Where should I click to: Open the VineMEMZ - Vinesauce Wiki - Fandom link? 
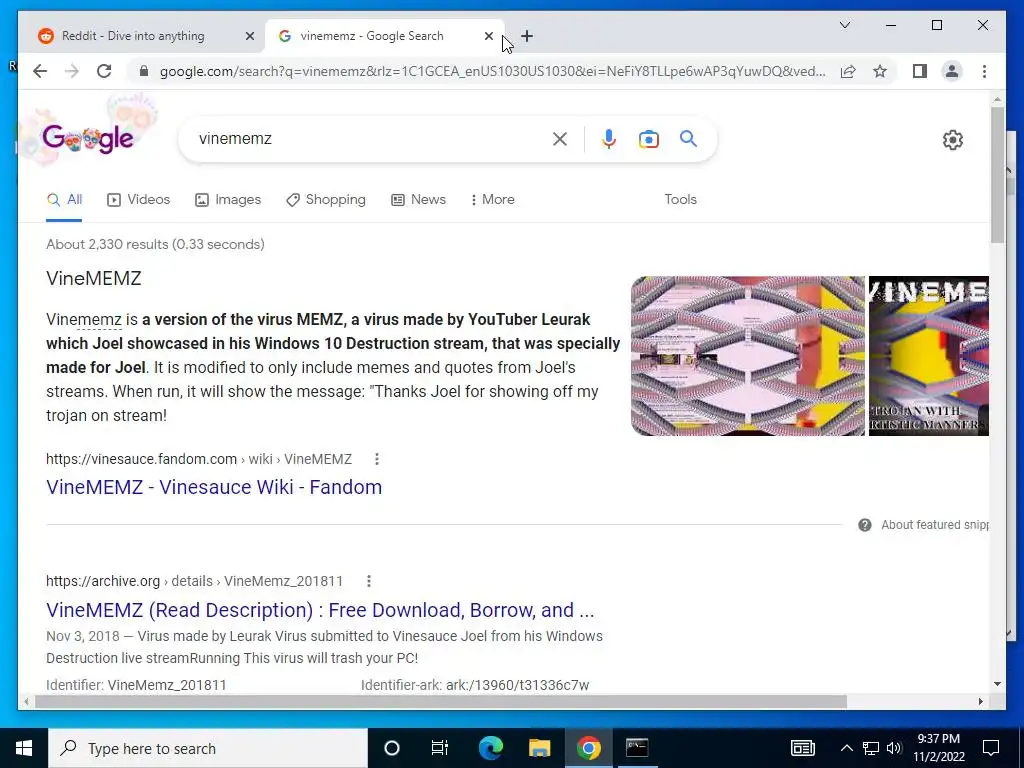(214, 487)
